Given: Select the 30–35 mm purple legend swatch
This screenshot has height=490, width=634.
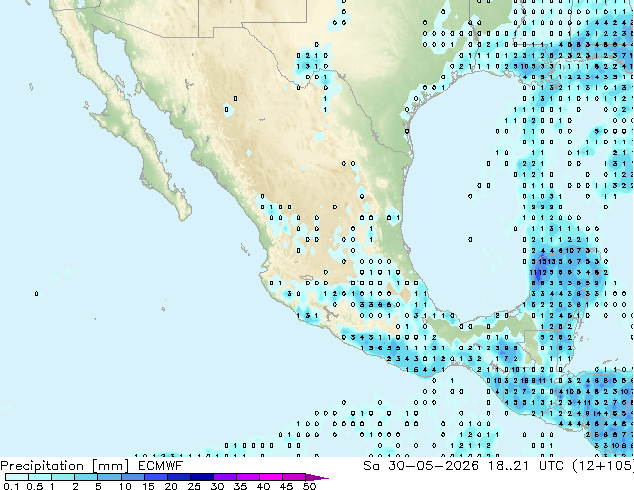Looking at the screenshot, I should tap(225, 477).
